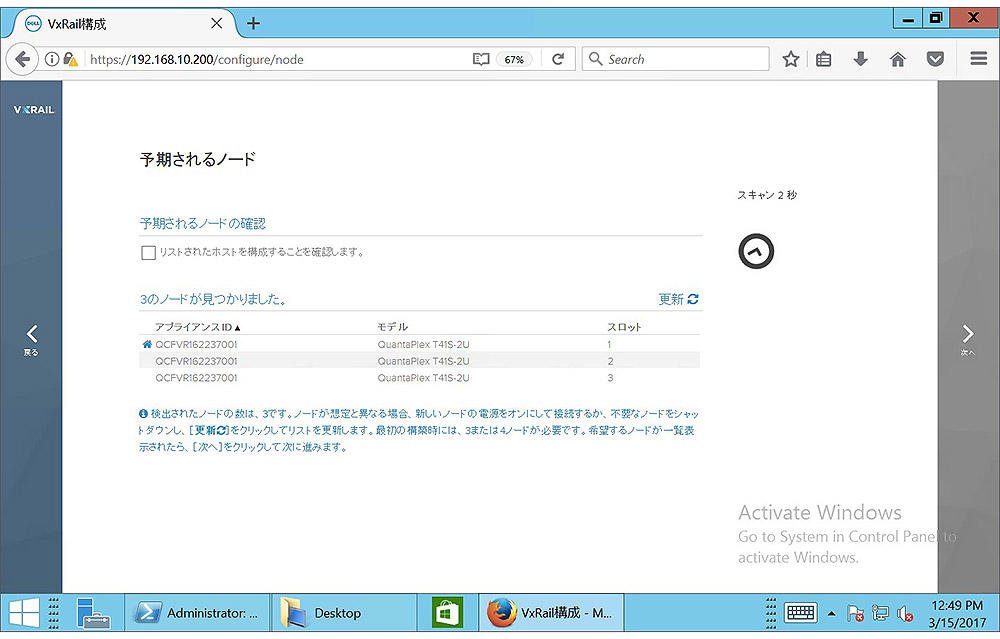Open the network tray icon
This screenshot has height=639, width=1000.
(x=880, y=613)
